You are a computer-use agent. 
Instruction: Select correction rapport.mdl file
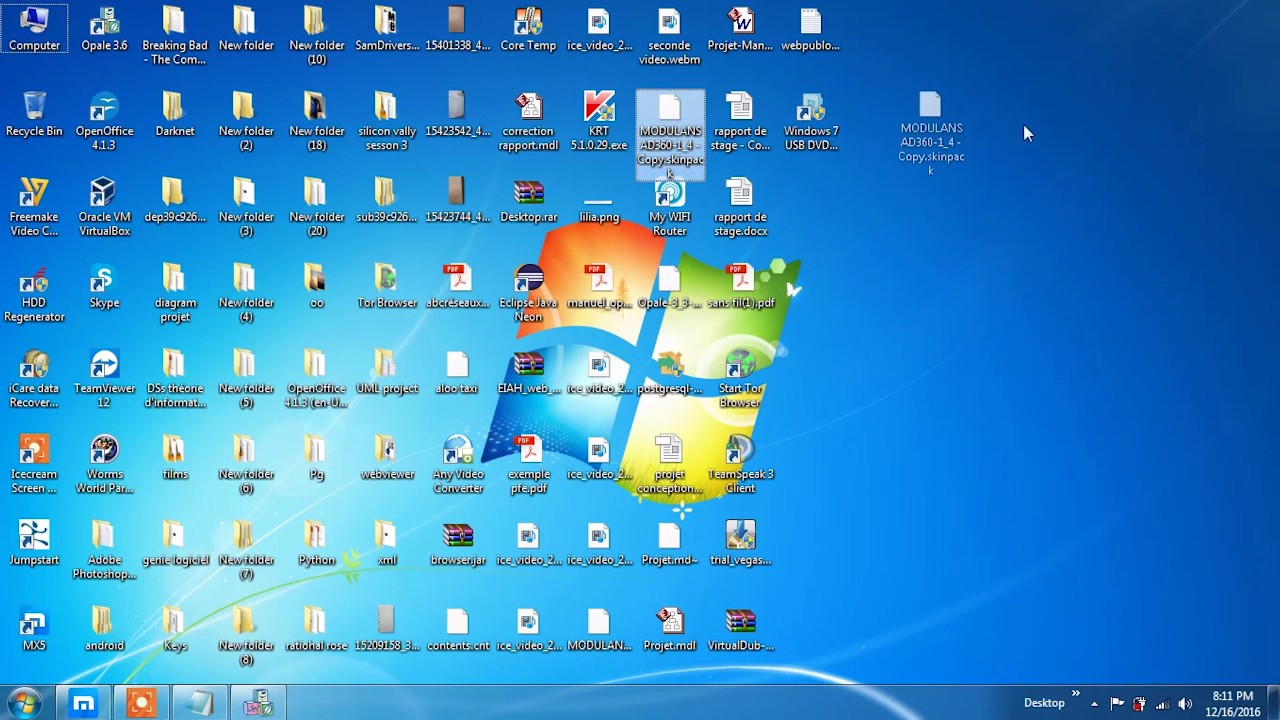click(x=528, y=122)
